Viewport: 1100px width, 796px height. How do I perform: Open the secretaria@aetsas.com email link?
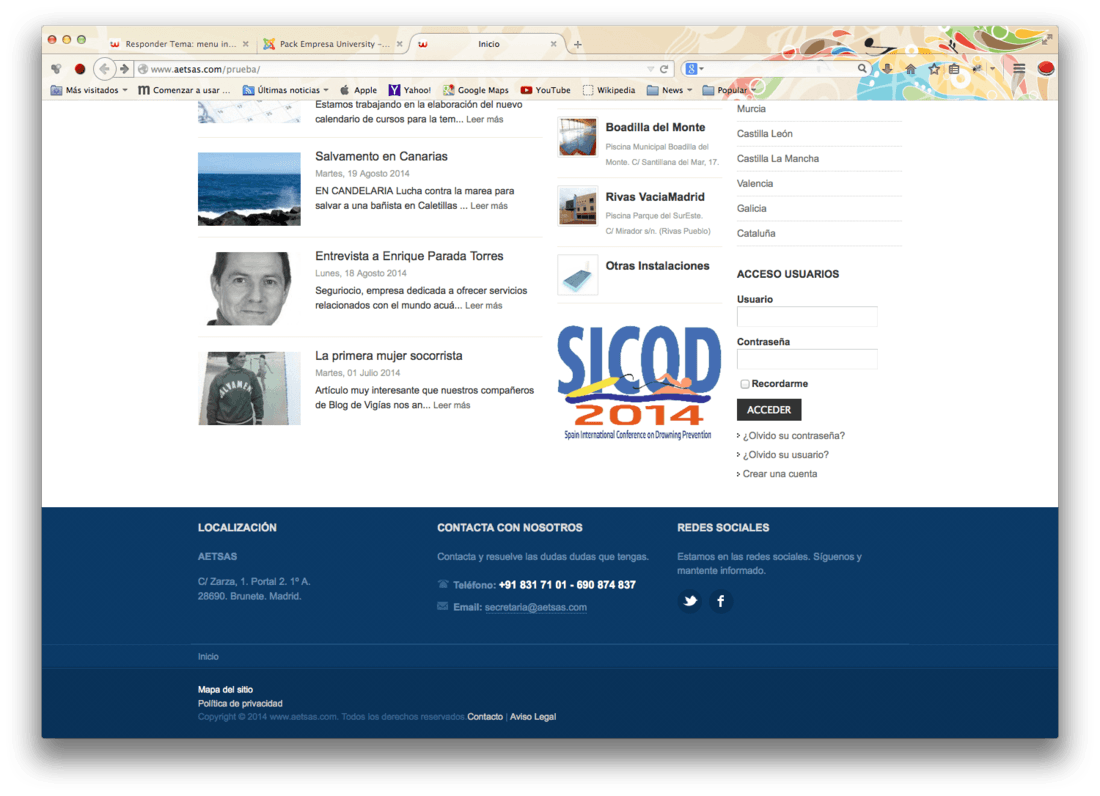[535, 607]
